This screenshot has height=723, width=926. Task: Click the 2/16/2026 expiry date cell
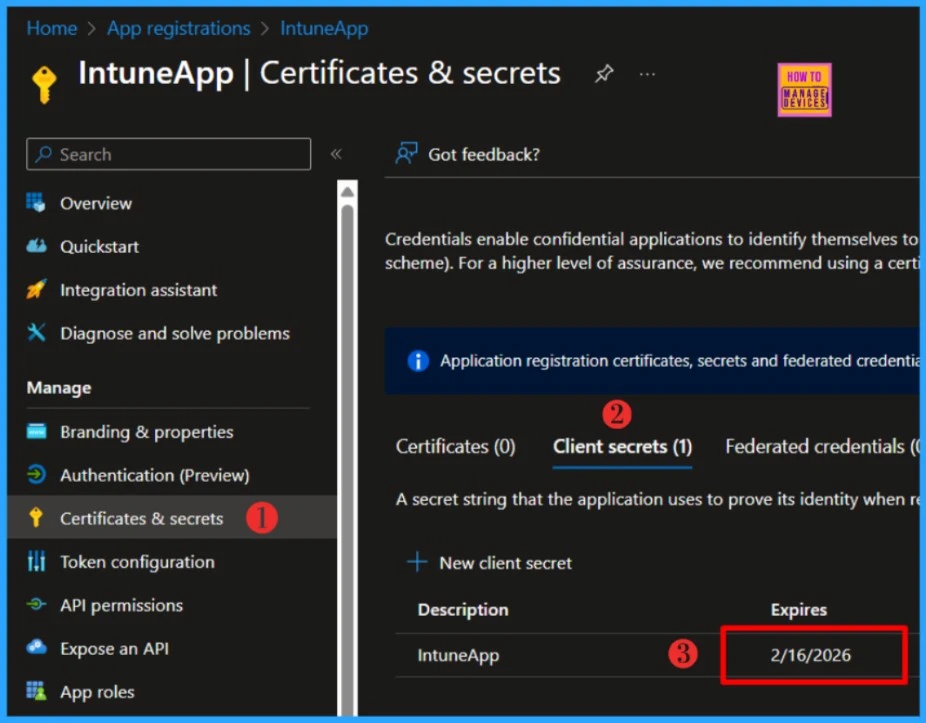tap(810, 654)
